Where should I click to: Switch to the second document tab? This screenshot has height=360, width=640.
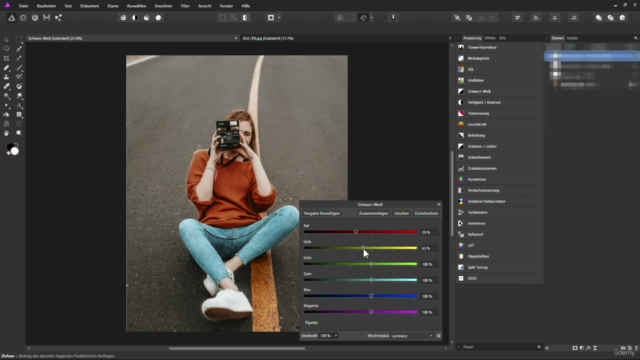point(268,38)
